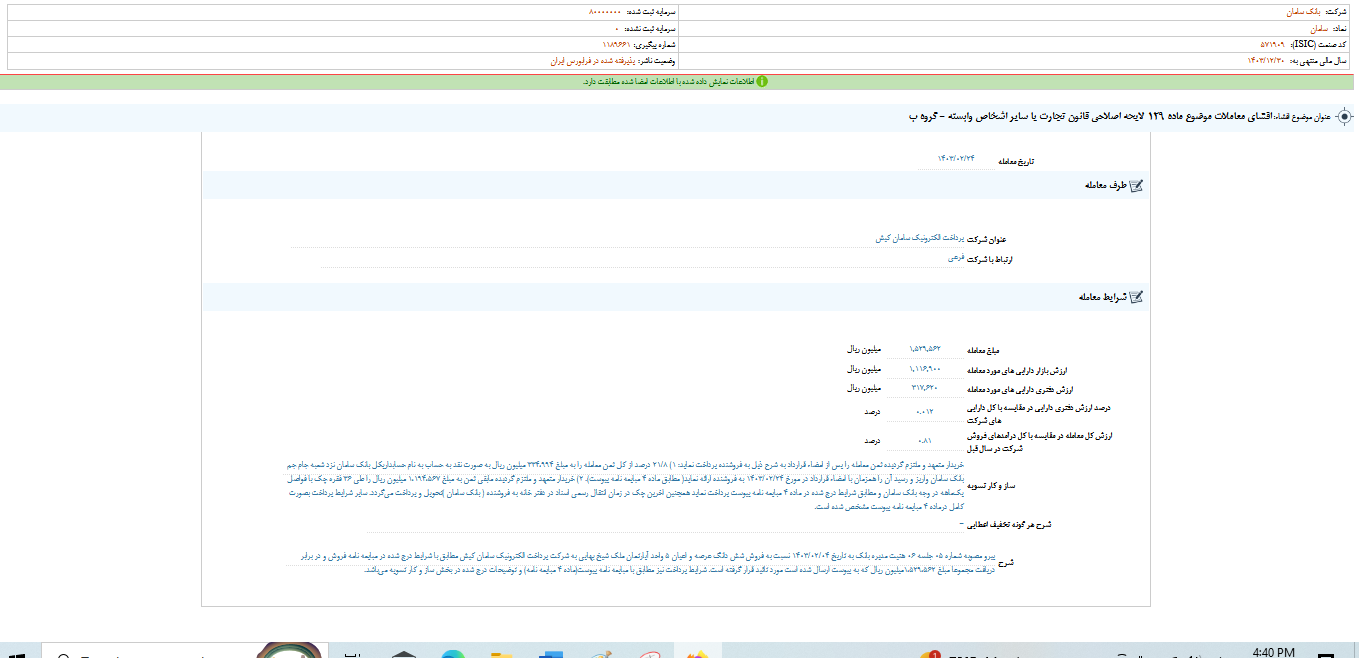The height and width of the screenshot is (658, 1359).
Task: Click the transaction amount value مبلغ معامله
Action: point(925,349)
